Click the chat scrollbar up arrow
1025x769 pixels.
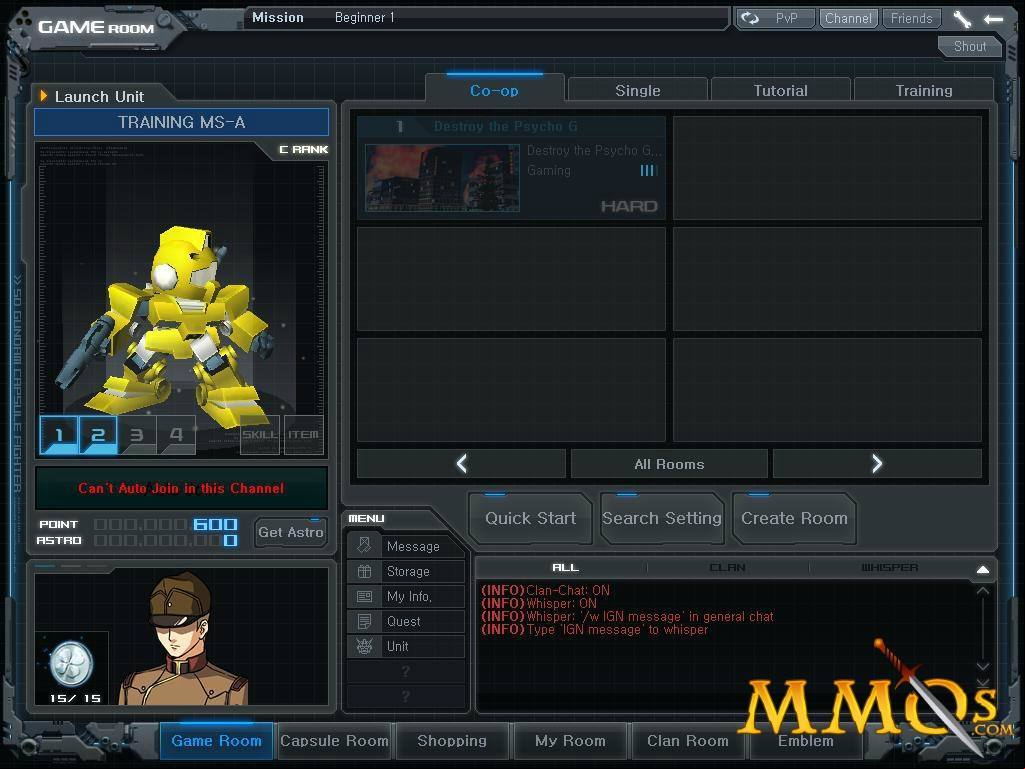point(983,590)
